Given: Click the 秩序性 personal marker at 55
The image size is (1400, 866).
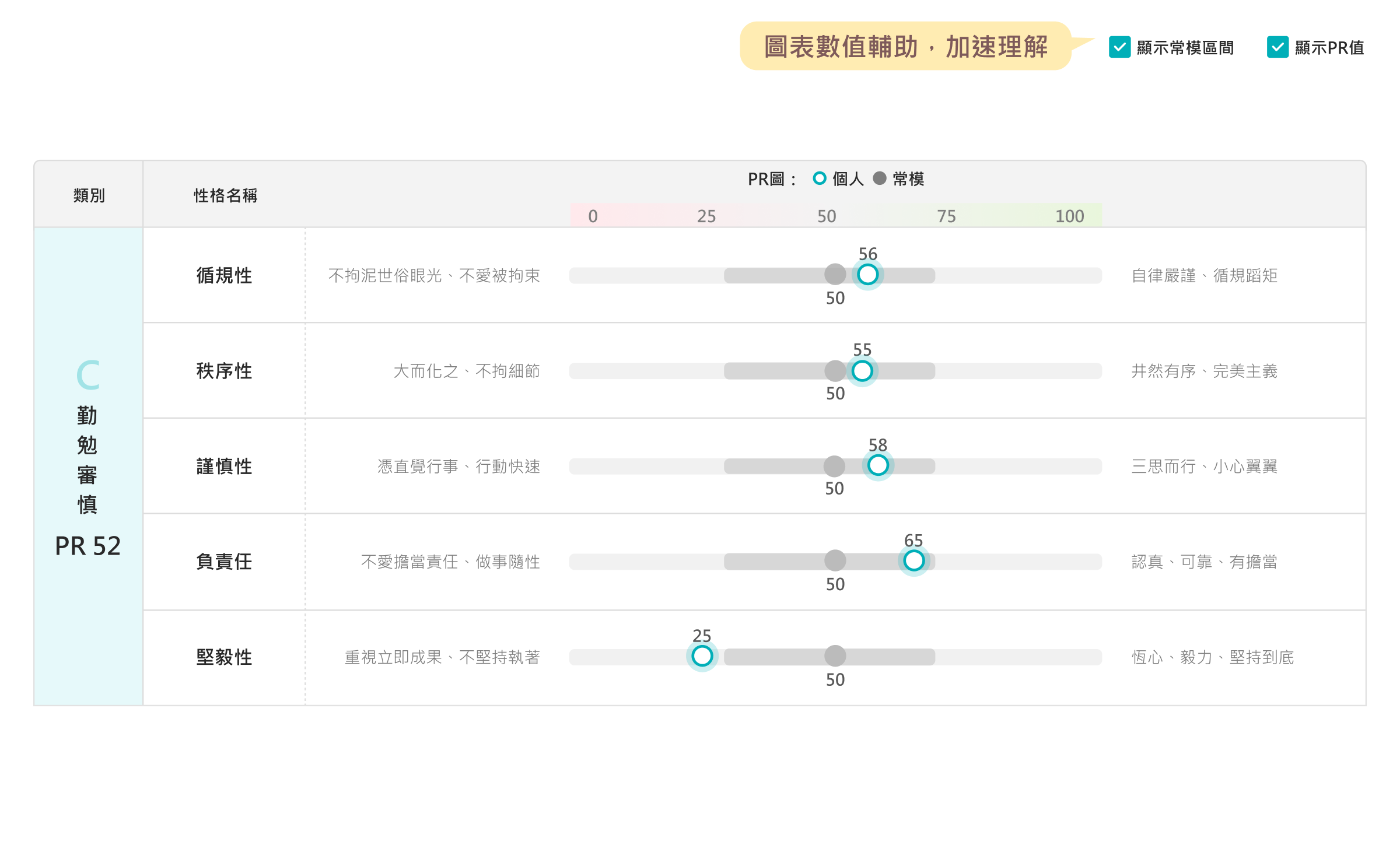Looking at the screenshot, I should tap(862, 371).
